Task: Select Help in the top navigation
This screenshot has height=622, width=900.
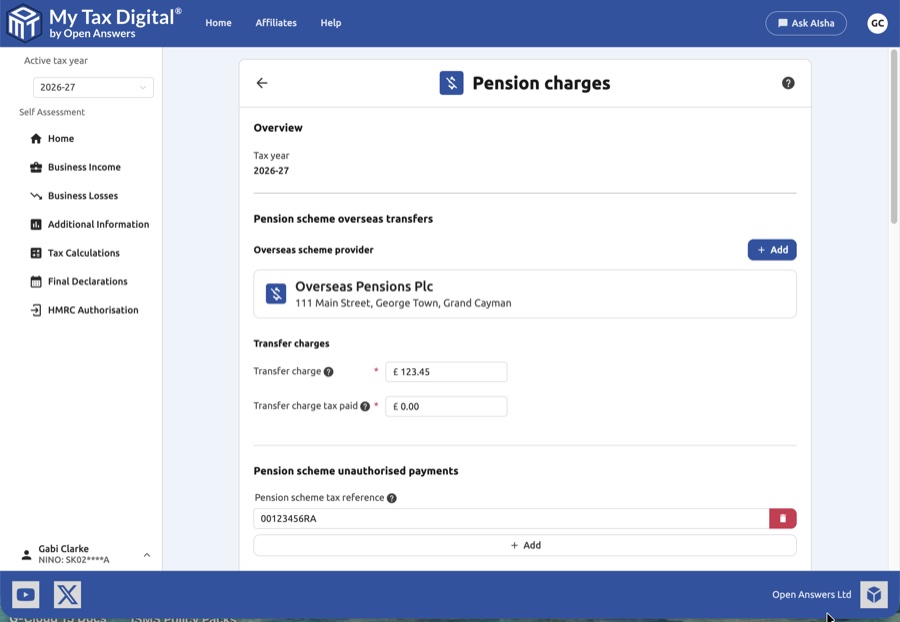Action: [331, 23]
